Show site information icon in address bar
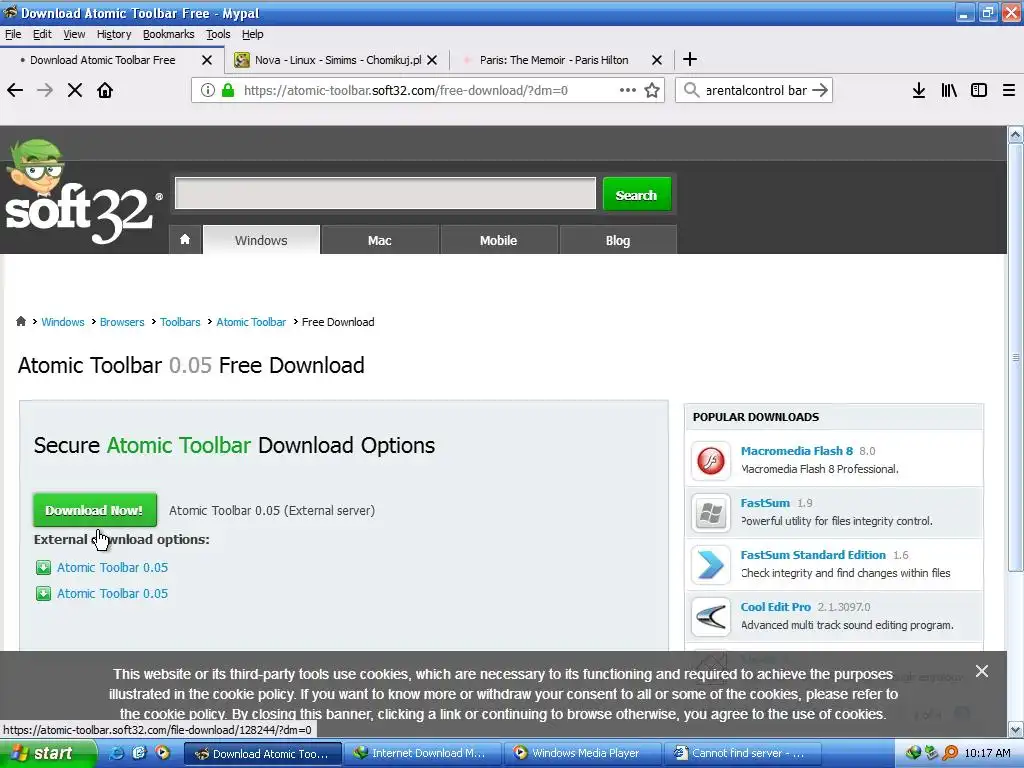1024x768 pixels. coord(208,90)
